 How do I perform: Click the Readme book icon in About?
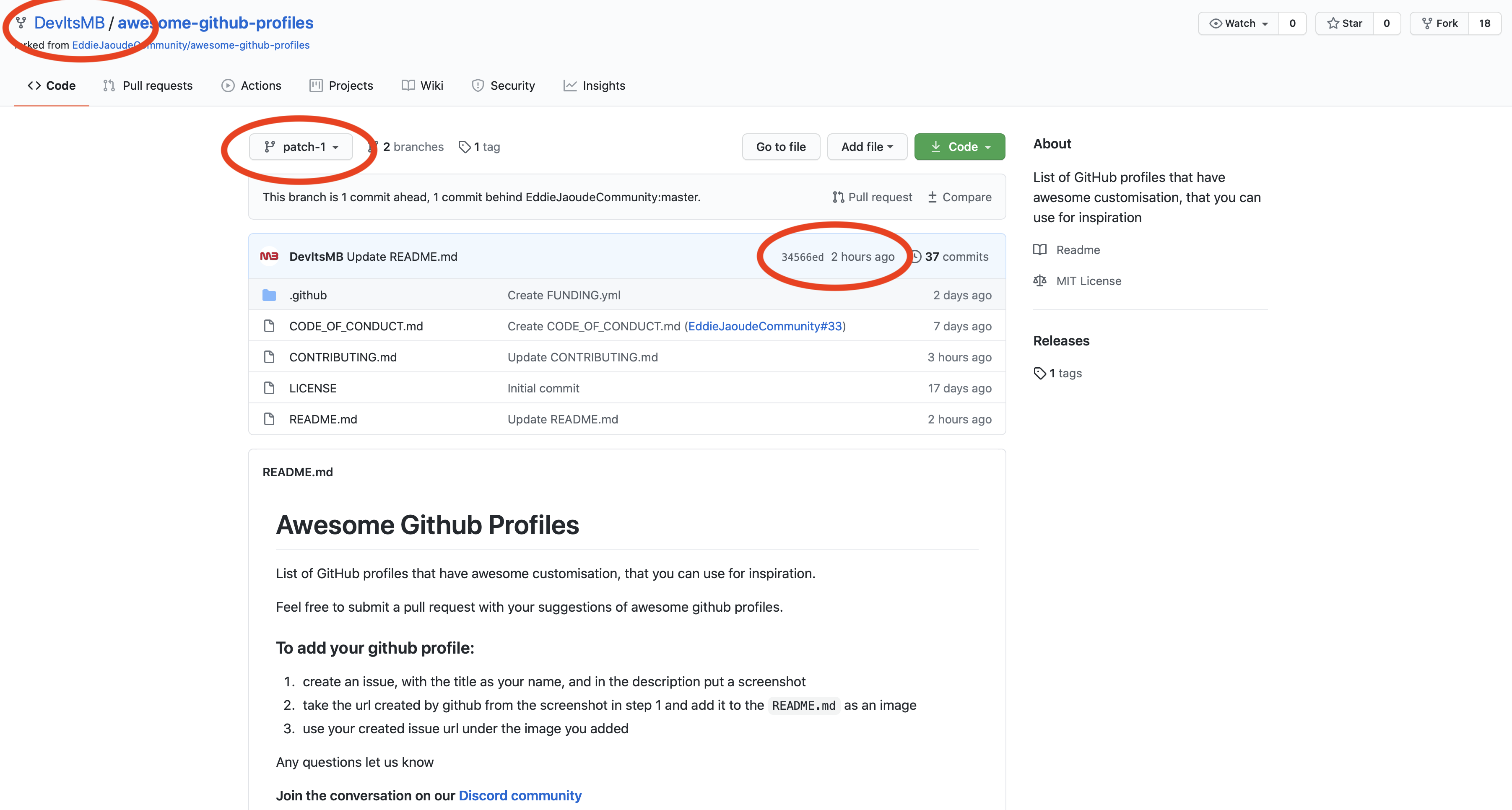point(1040,249)
